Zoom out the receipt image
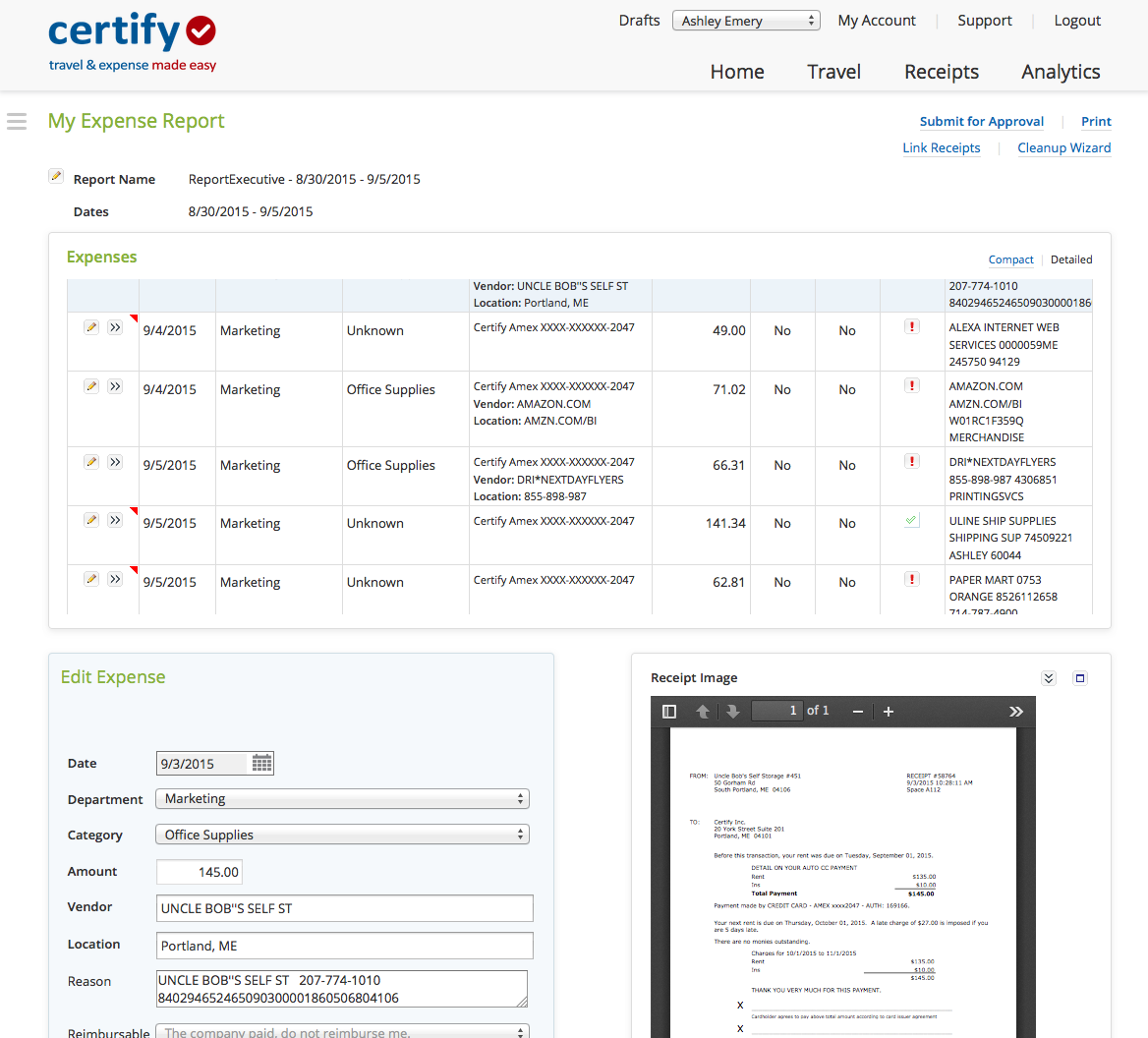The height and width of the screenshot is (1038, 1148). pos(857,712)
